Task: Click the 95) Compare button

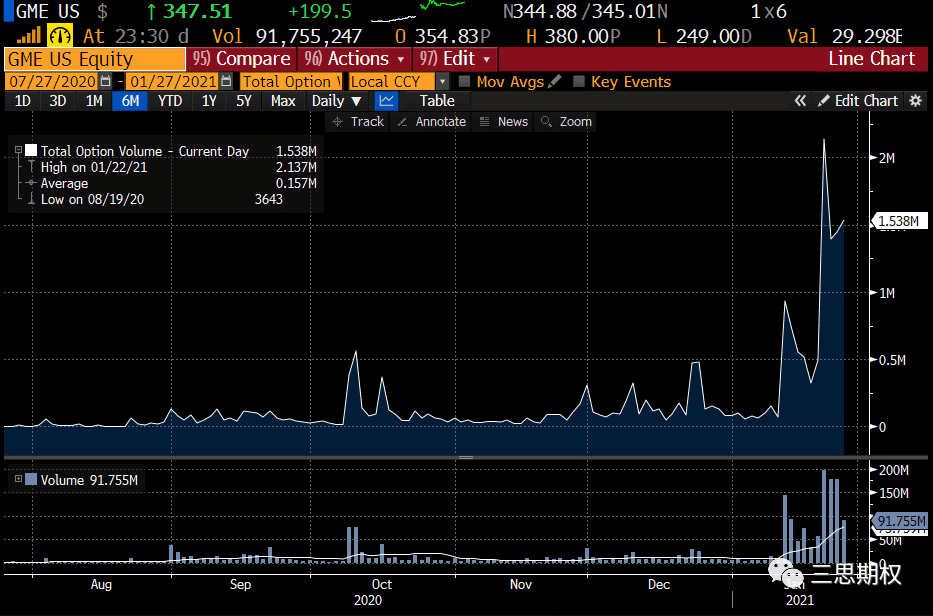Action: coord(241,59)
